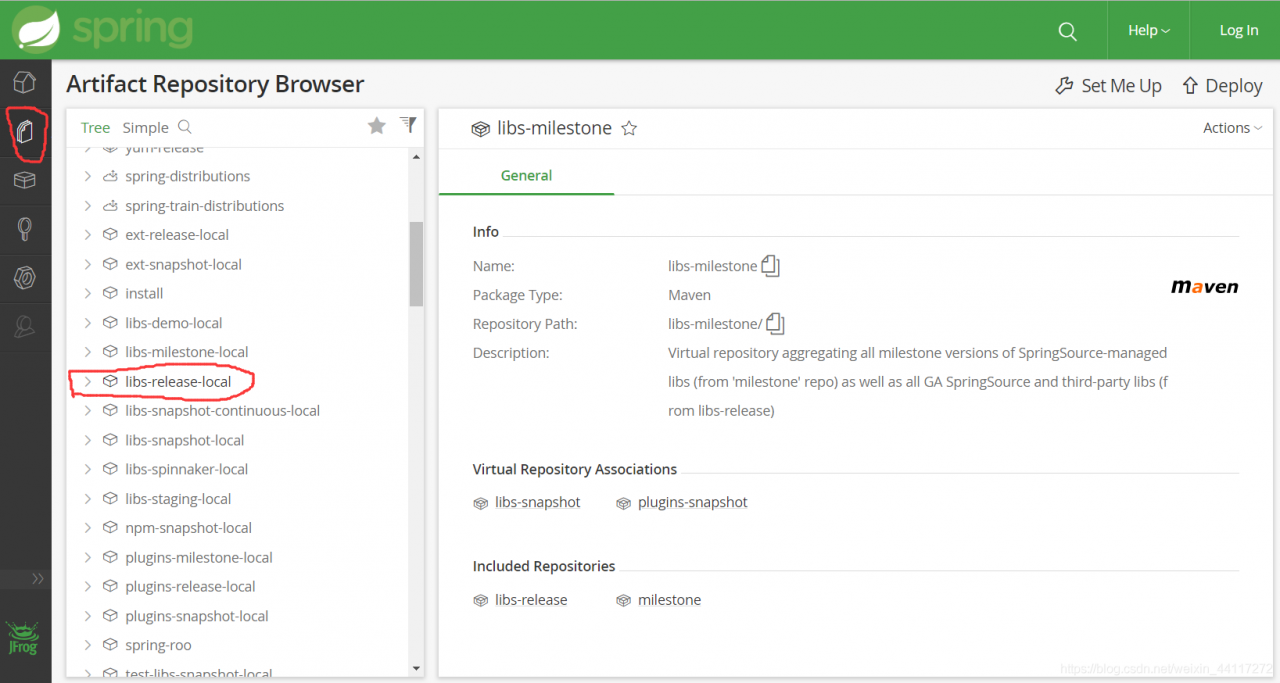The image size is (1280, 683).
Task: Click the Log In link
Action: click(x=1238, y=31)
